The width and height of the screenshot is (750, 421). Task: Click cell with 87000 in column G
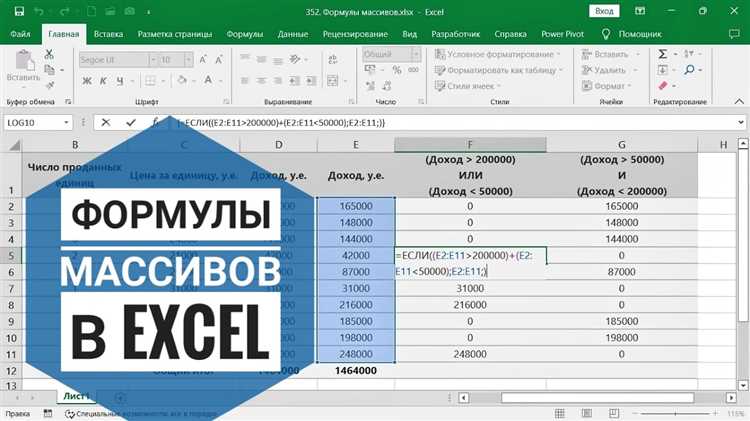[x=622, y=272]
